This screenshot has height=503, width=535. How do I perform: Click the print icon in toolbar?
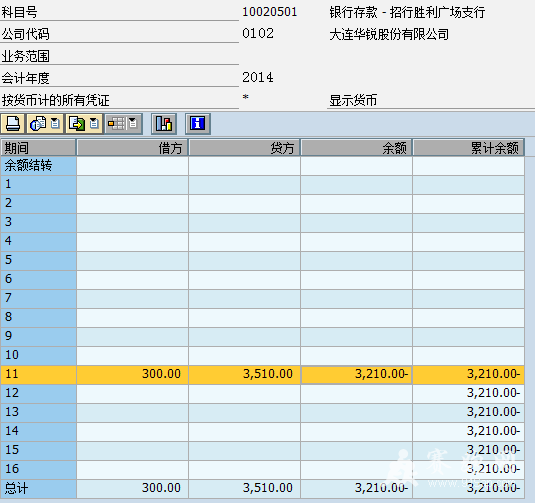click(x=13, y=124)
